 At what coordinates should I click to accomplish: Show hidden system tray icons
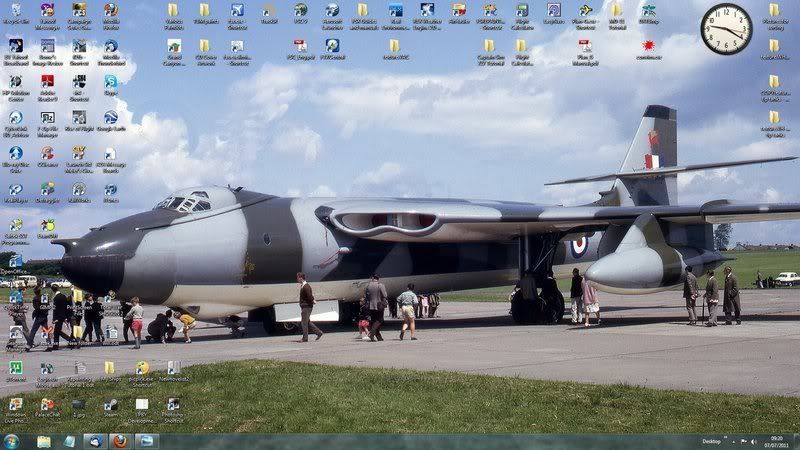click(733, 442)
